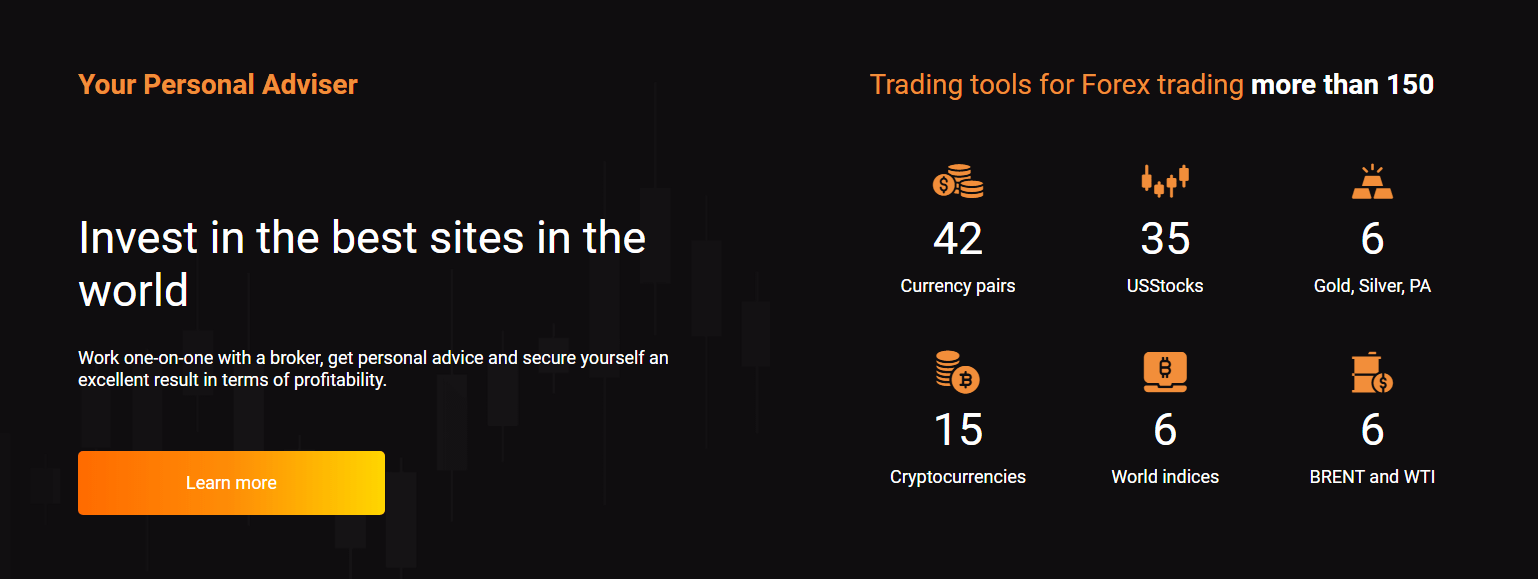
Task: Click the Cryptocurrencies label text
Action: click(958, 477)
